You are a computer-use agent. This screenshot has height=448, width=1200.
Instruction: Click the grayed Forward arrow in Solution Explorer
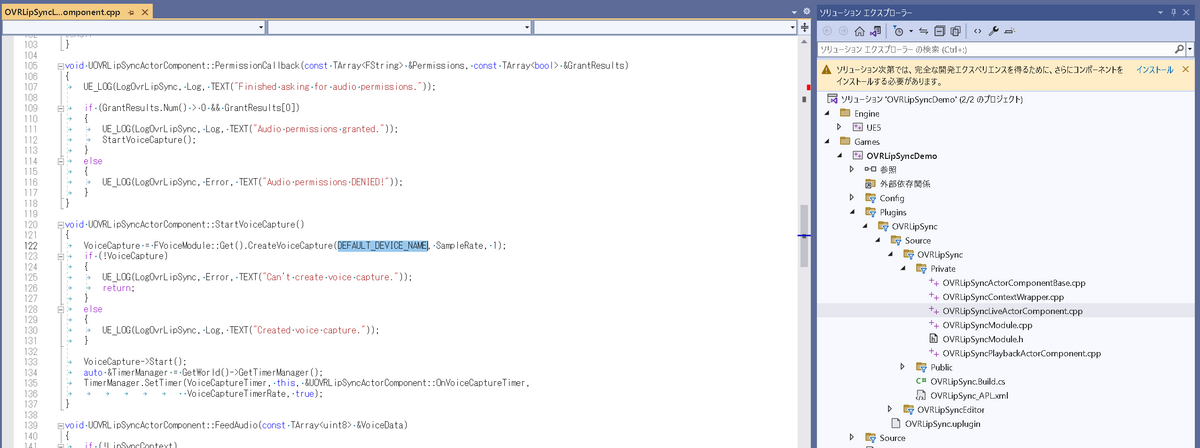[x=843, y=30]
